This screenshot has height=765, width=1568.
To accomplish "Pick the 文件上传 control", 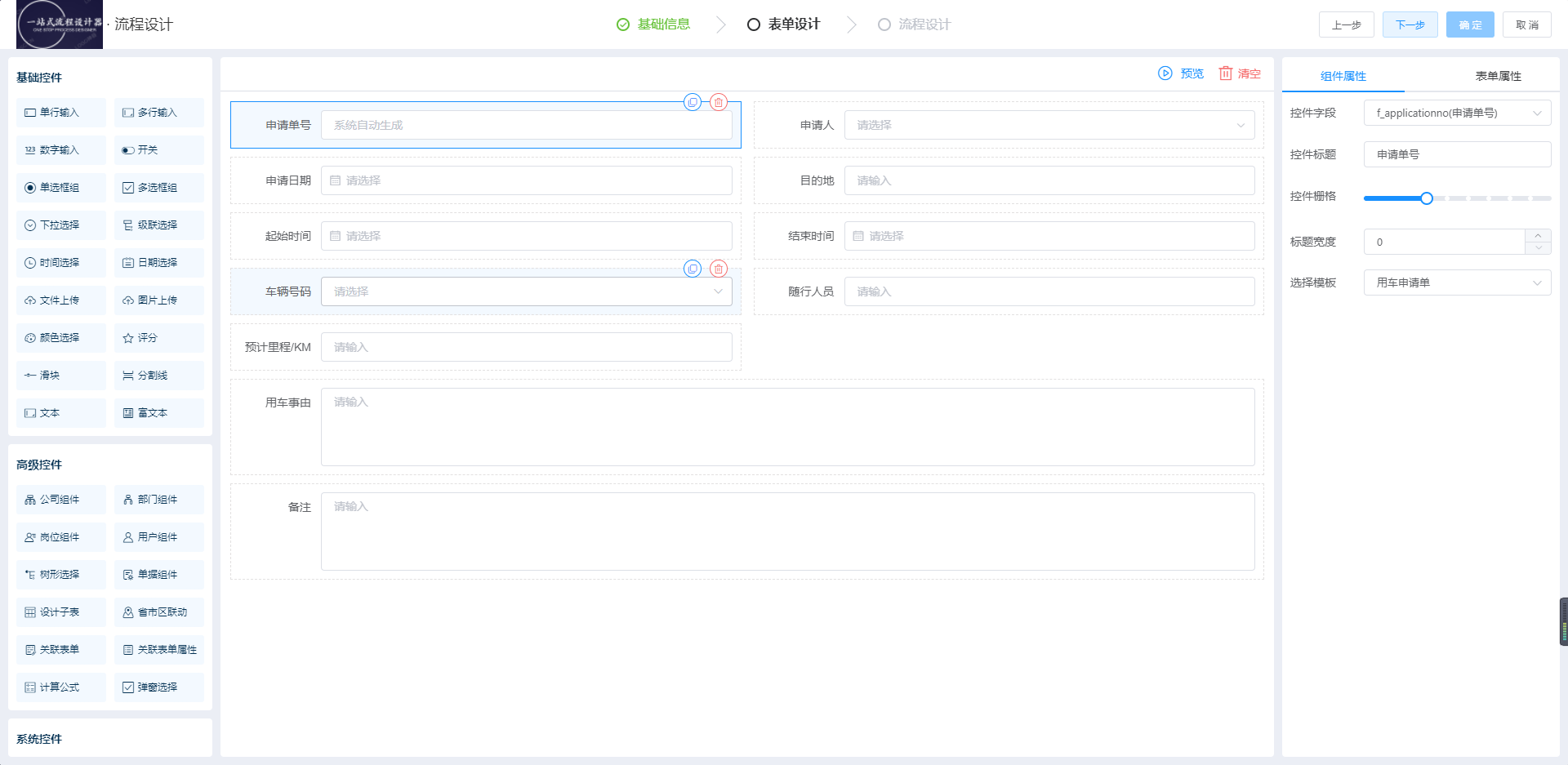I will pos(61,300).
